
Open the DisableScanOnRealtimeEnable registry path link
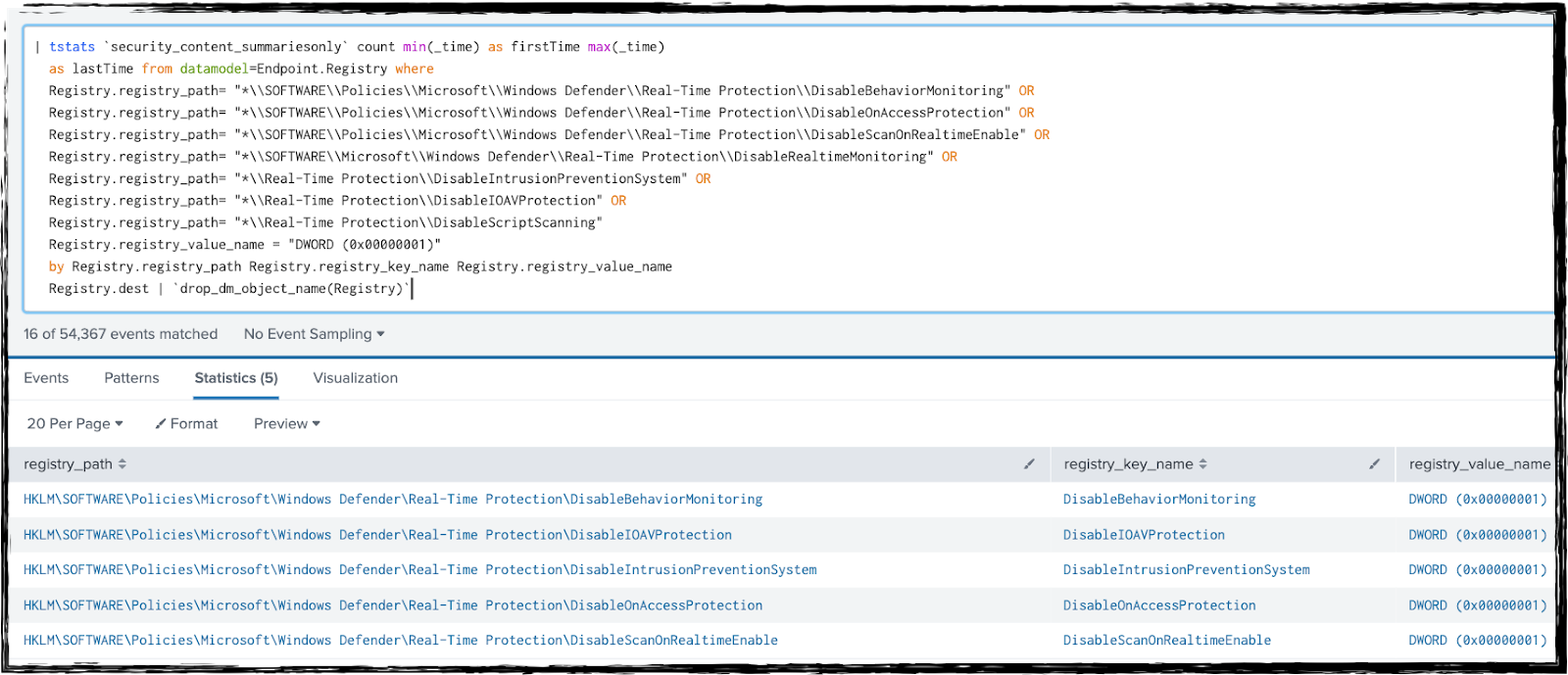pyautogui.click(x=400, y=641)
